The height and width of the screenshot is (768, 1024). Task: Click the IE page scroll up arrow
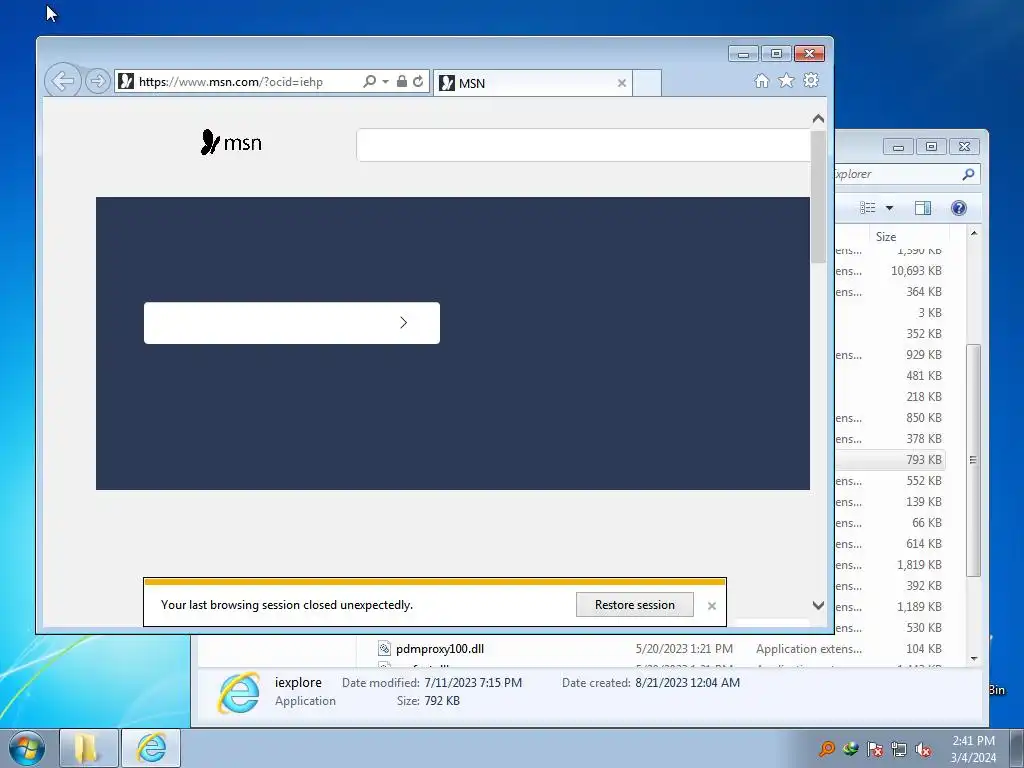click(818, 119)
